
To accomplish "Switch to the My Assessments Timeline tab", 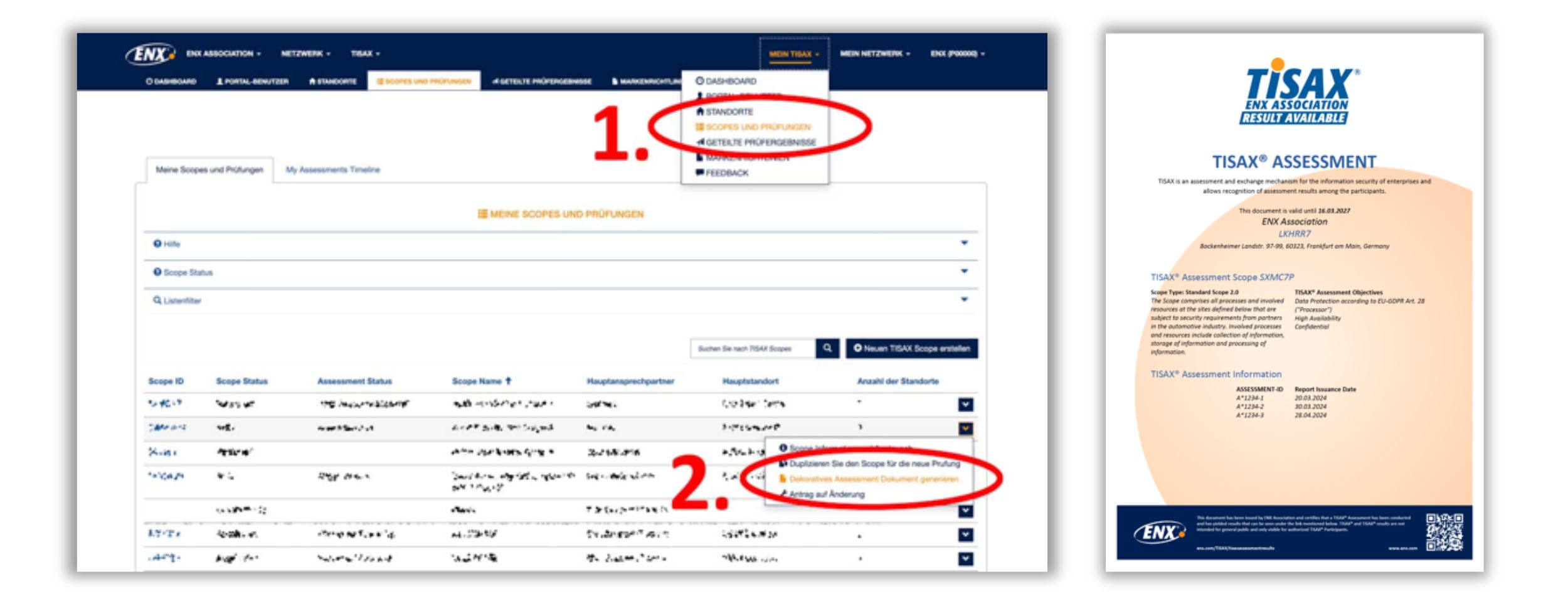I will (x=332, y=170).
